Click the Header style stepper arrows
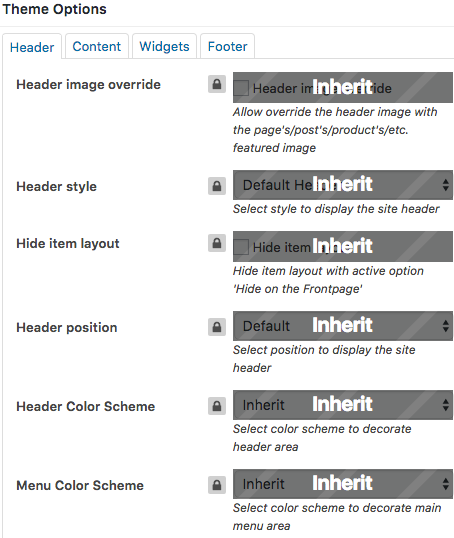The height and width of the screenshot is (538, 454). [x=445, y=185]
